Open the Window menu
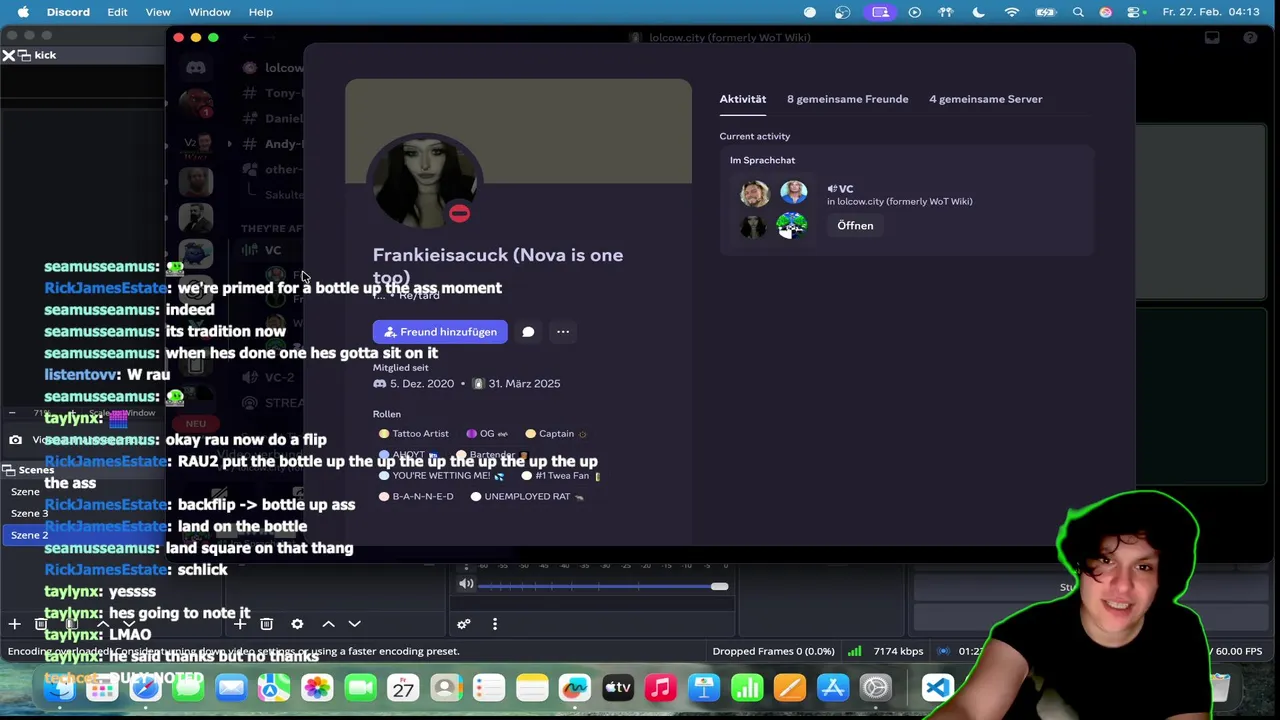1280x720 pixels. [x=210, y=12]
